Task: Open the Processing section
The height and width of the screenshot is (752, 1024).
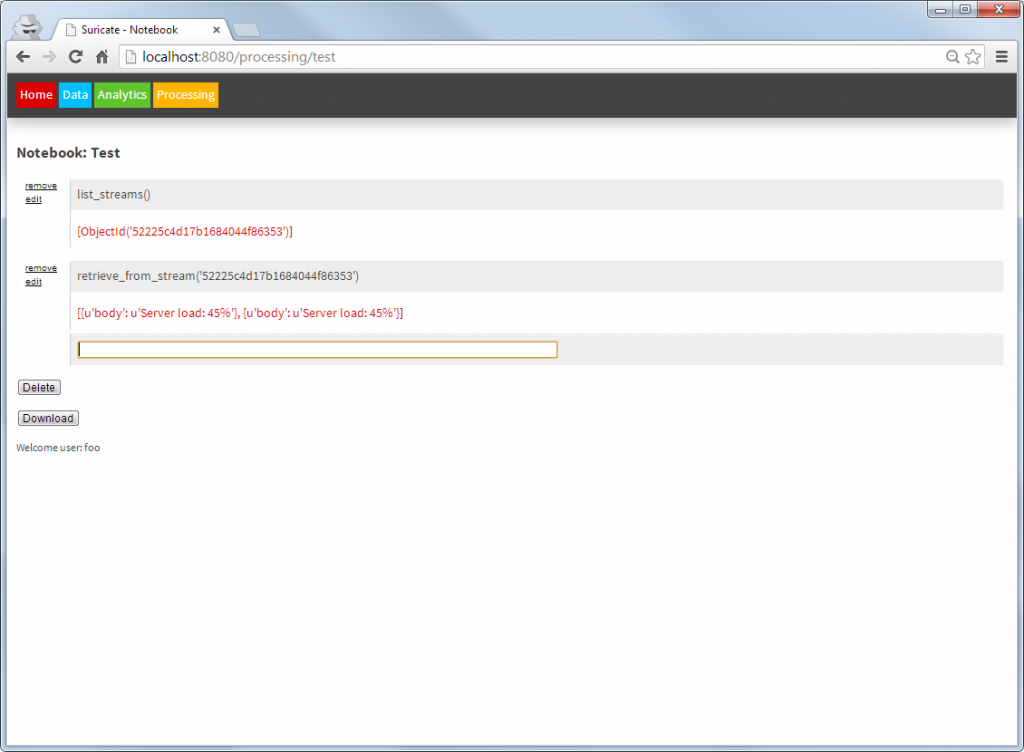Action: [x=185, y=95]
